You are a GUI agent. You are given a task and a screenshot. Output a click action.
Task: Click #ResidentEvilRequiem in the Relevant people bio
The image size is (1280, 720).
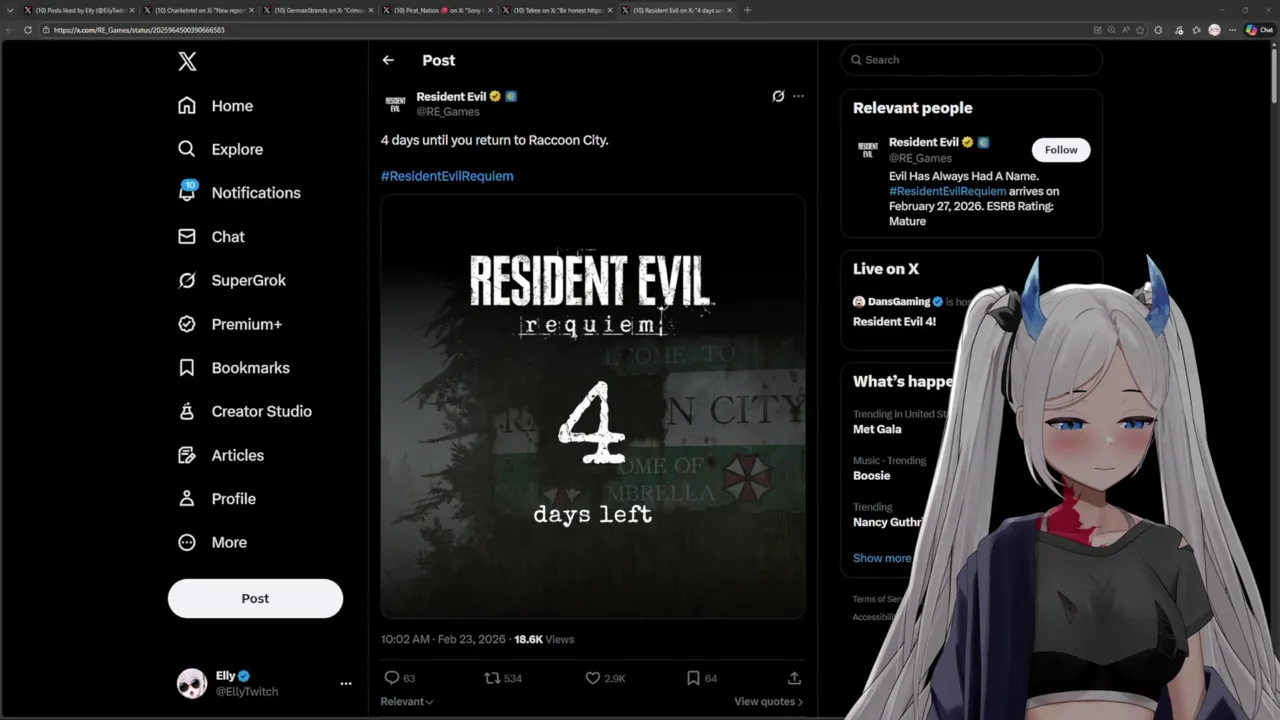(x=947, y=191)
